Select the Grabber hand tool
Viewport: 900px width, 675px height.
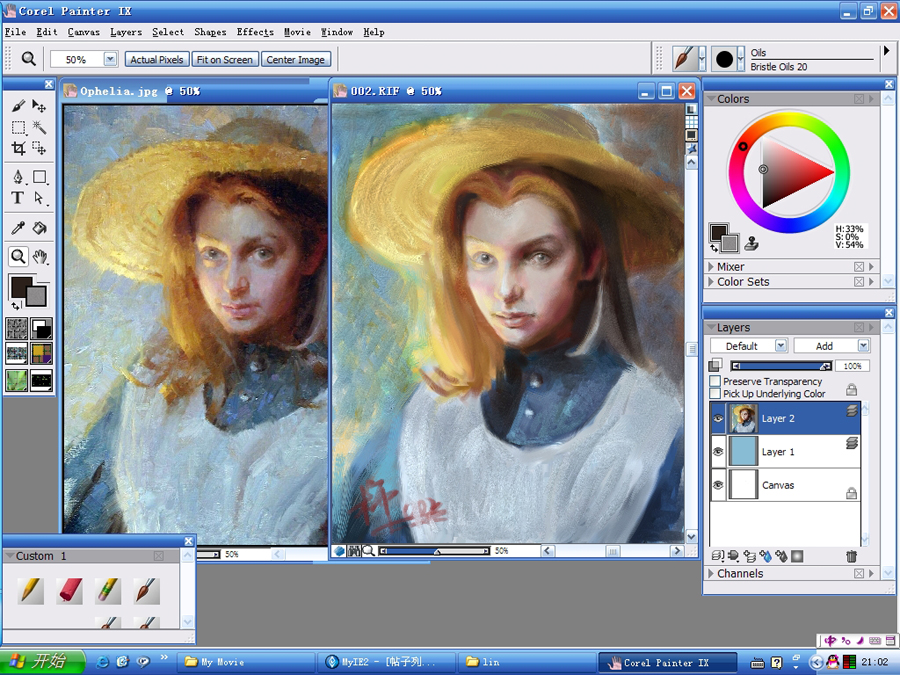point(39,257)
